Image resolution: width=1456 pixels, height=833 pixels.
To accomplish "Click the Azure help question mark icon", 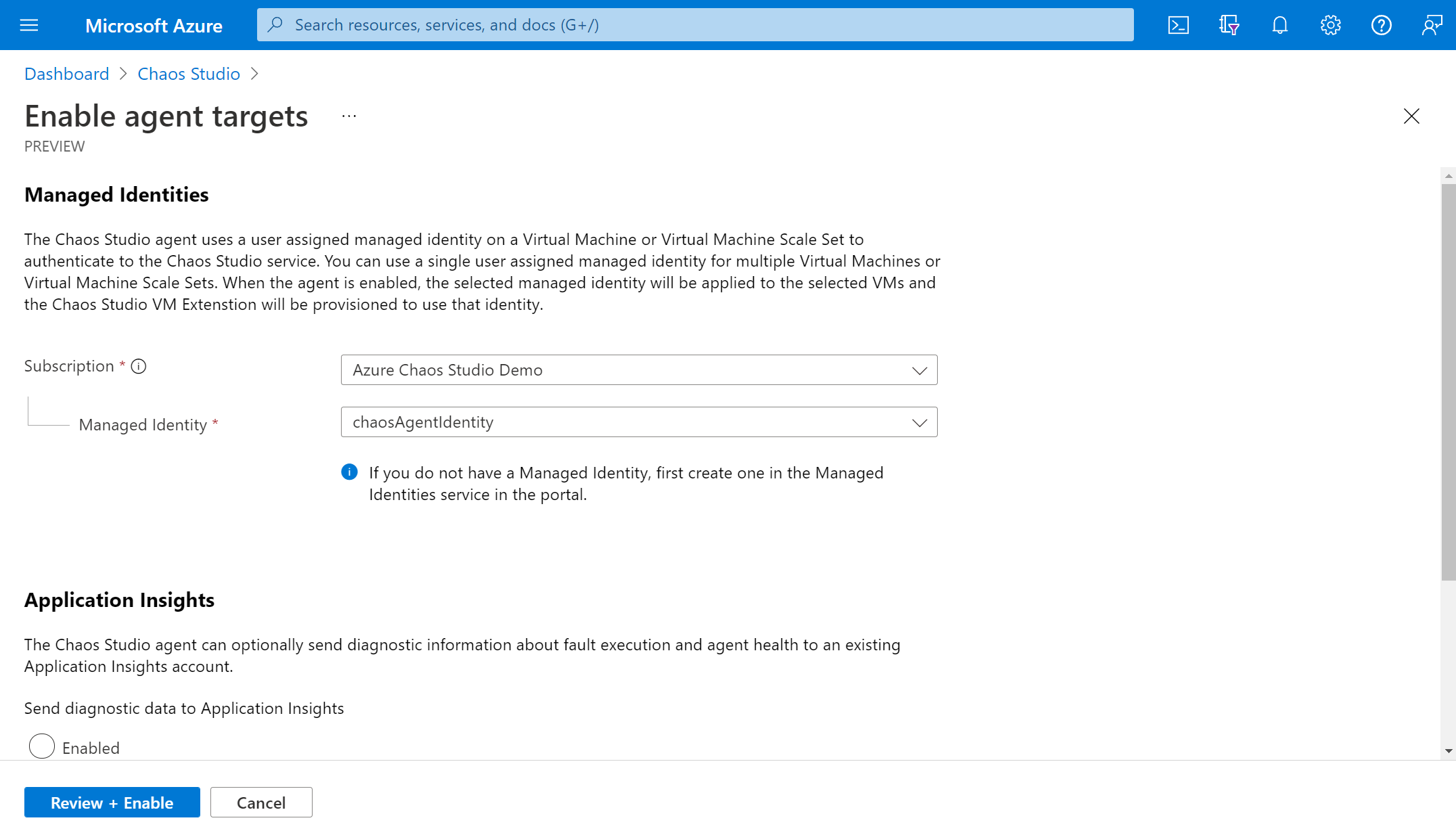I will pos(1380,25).
